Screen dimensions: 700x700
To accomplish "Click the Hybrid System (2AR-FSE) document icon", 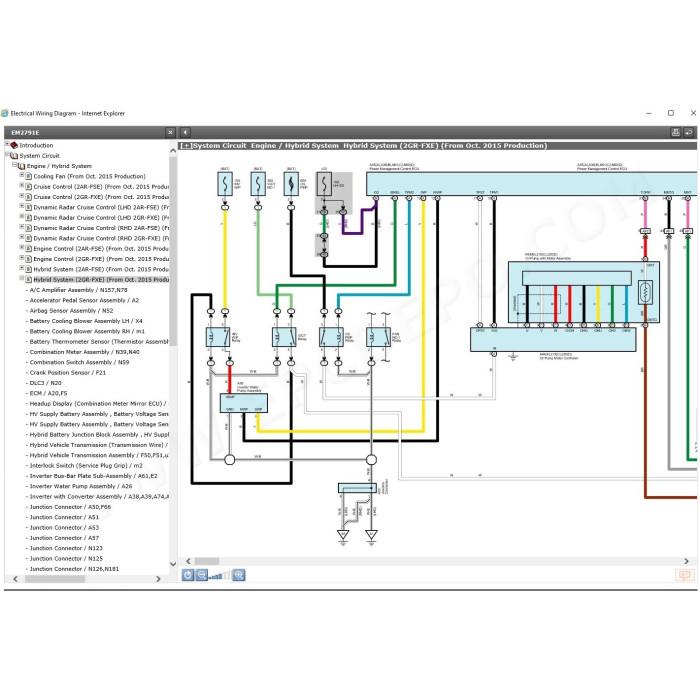I will [x=28, y=269].
